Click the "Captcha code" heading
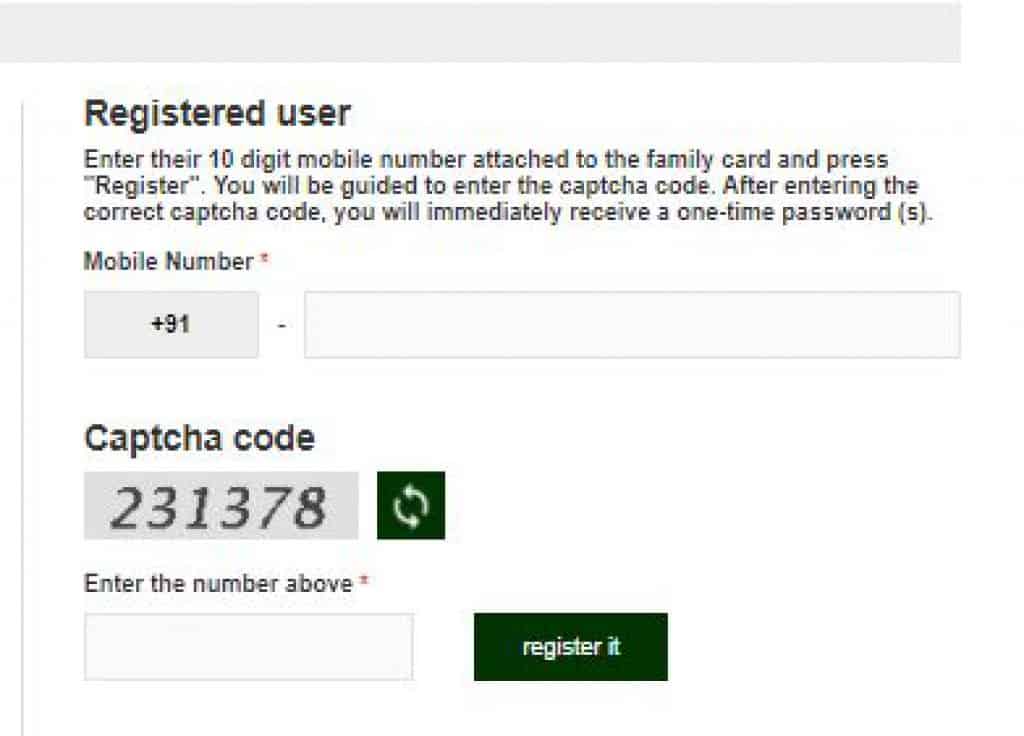The width and height of the screenshot is (1024, 736). 199,438
